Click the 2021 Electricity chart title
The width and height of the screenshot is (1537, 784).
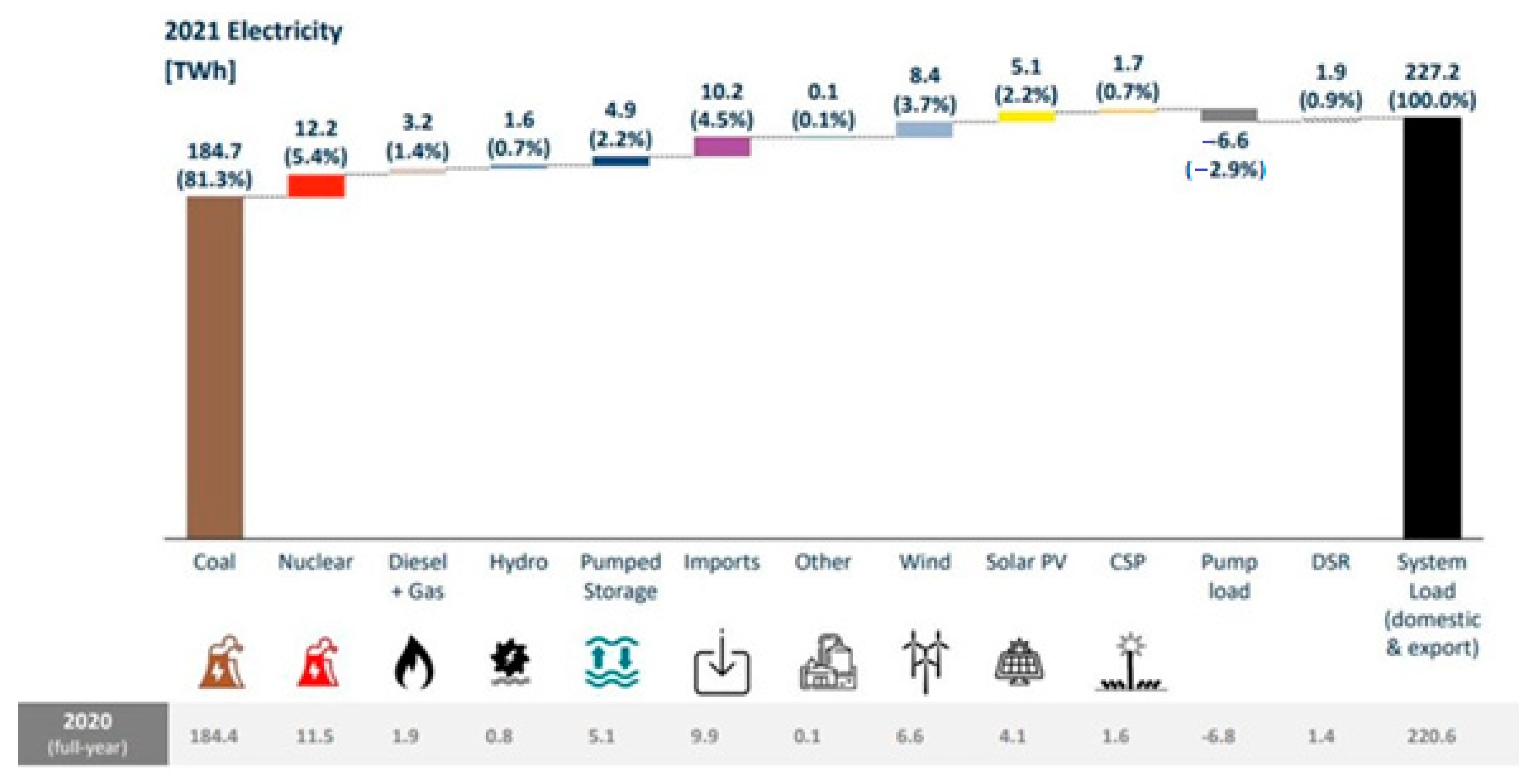pyautogui.click(x=253, y=31)
